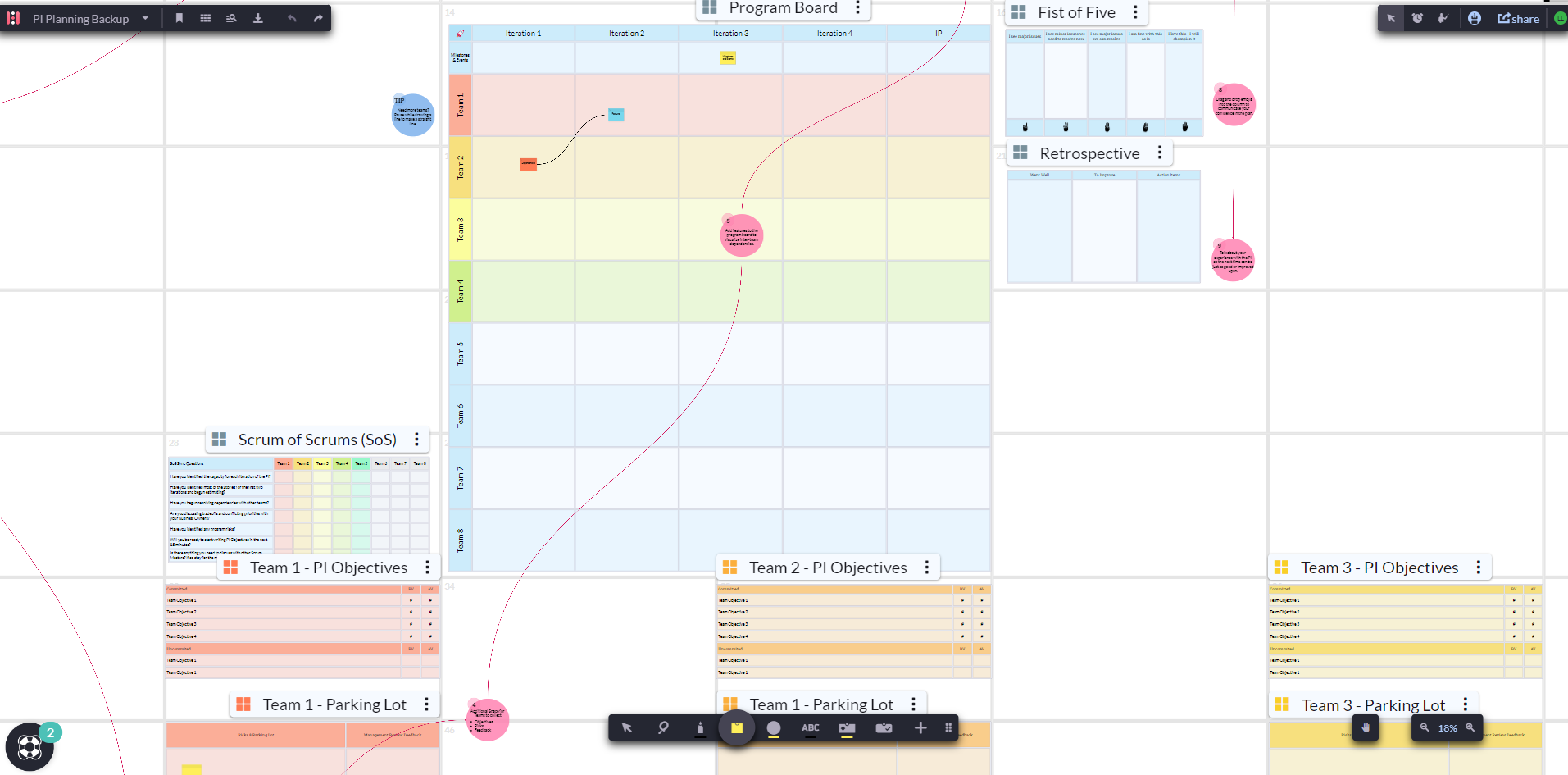
Task: Open Team 1 - PI Objectives options menu
Action: [x=427, y=568]
